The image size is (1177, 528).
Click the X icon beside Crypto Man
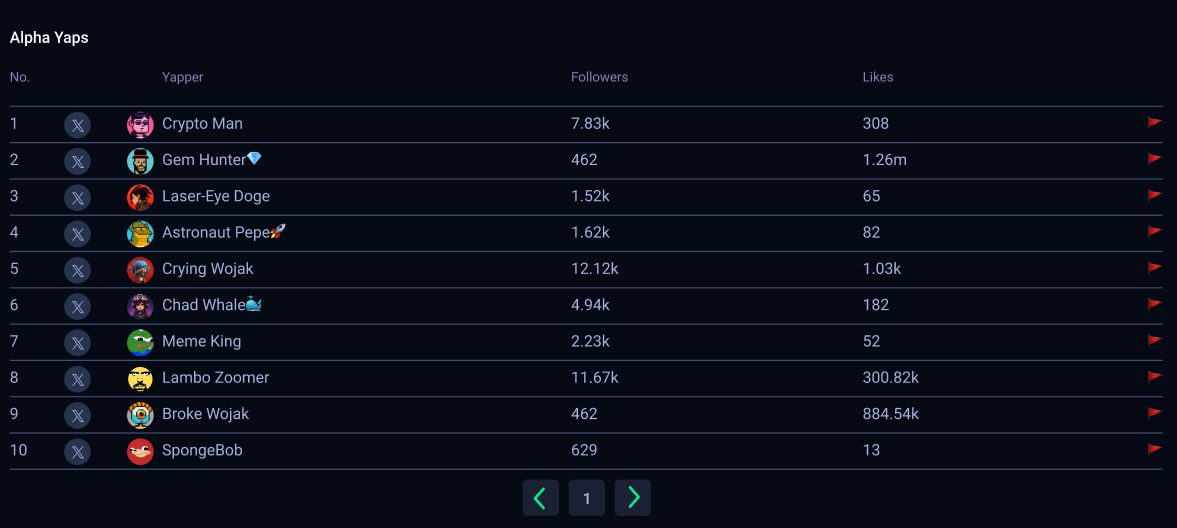click(77, 125)
